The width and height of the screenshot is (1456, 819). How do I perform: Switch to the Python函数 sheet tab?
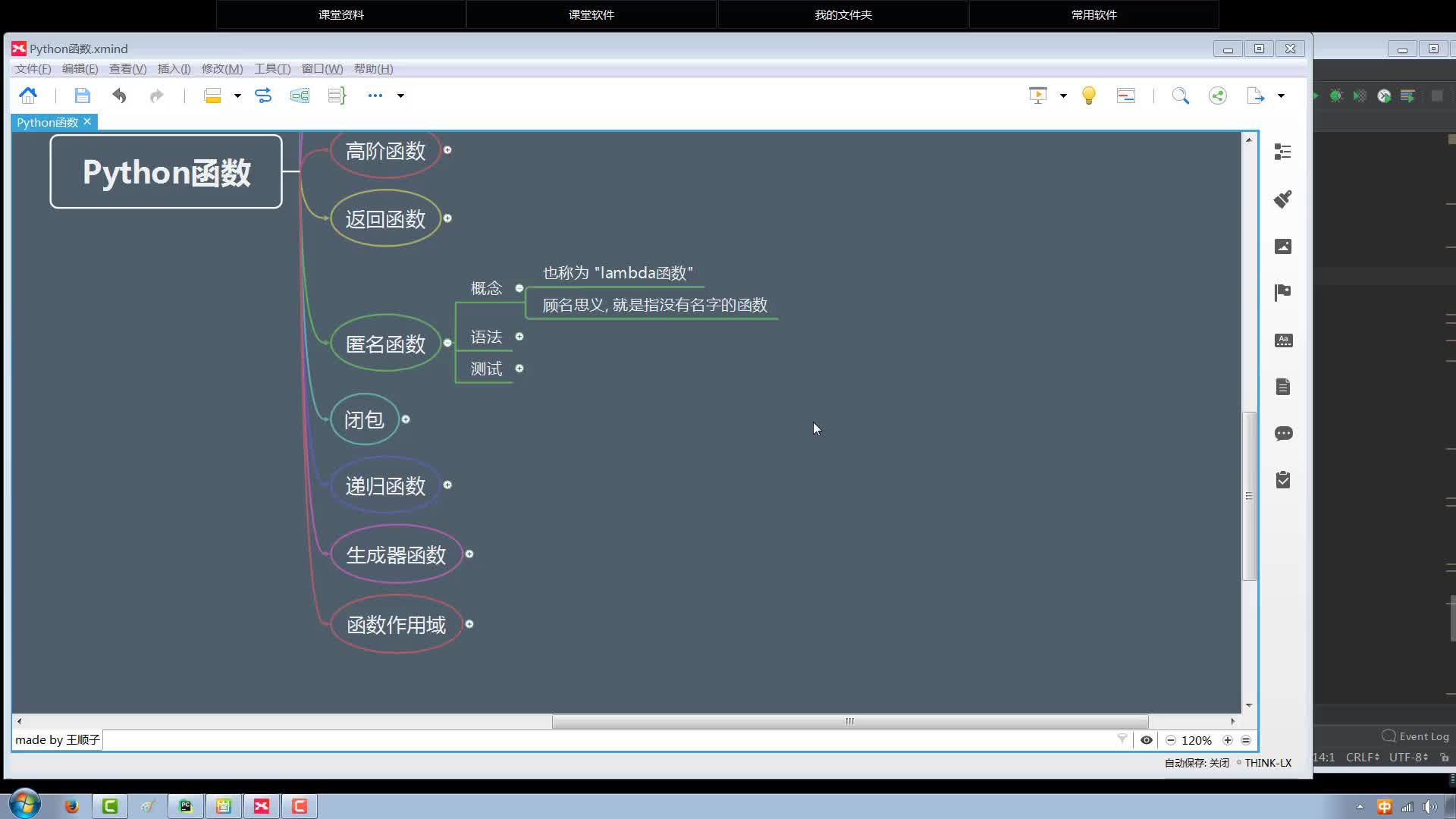pos(47,122)
